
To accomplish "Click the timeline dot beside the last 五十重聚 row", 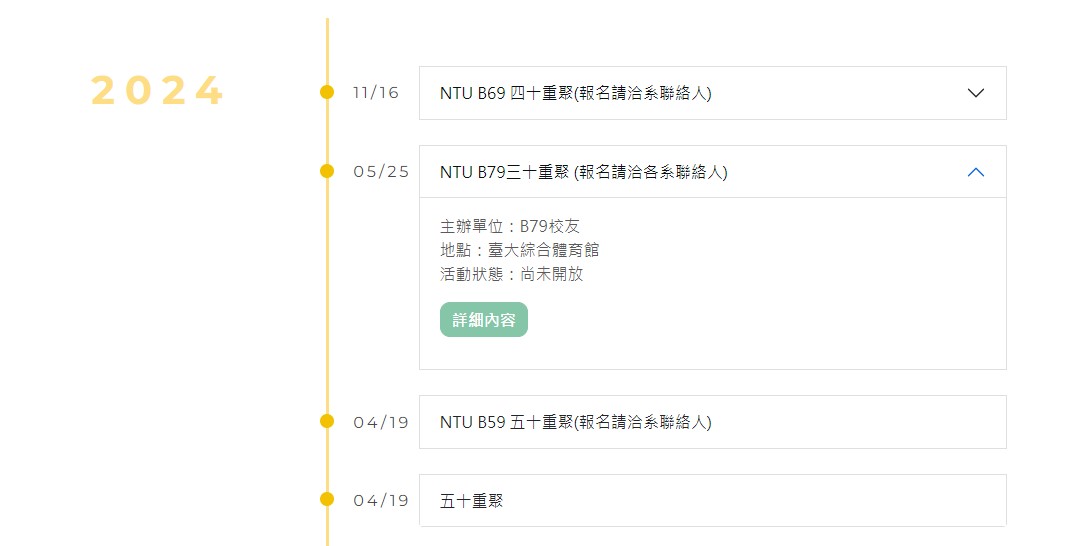I will [327, 499].
